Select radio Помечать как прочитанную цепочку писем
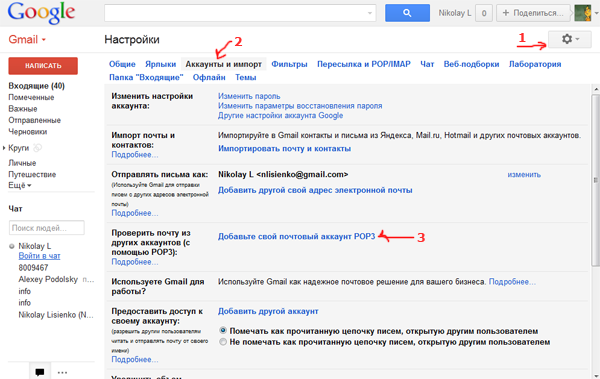 (223, 330)
